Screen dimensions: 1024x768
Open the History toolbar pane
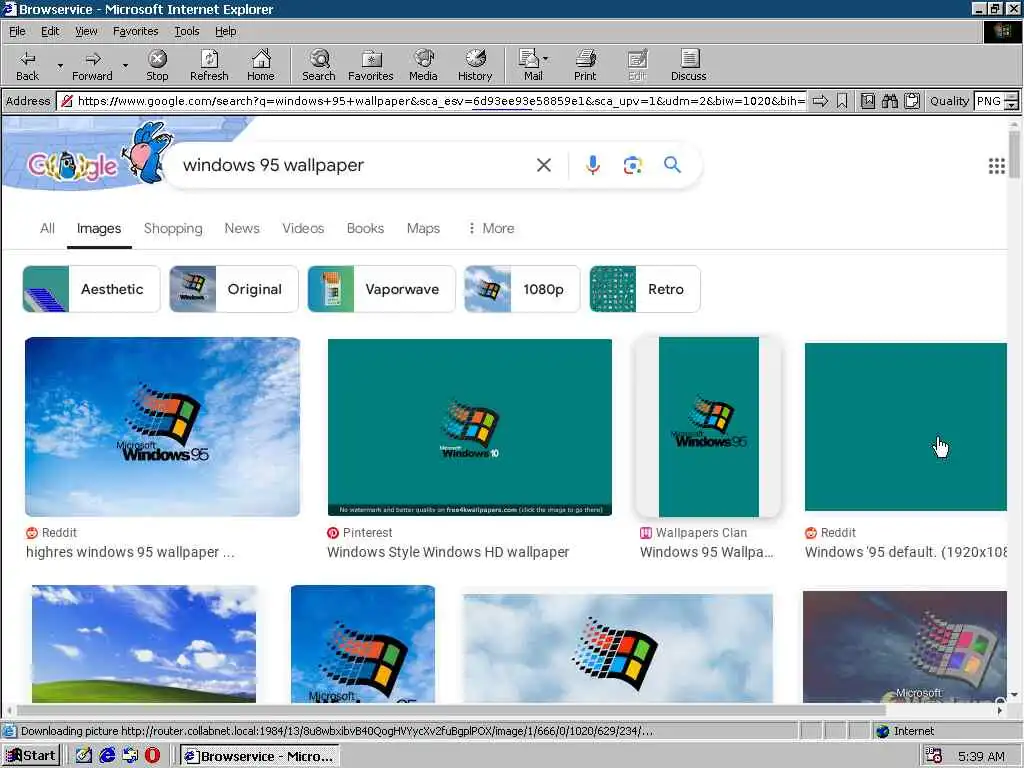[x=475, y=65]
